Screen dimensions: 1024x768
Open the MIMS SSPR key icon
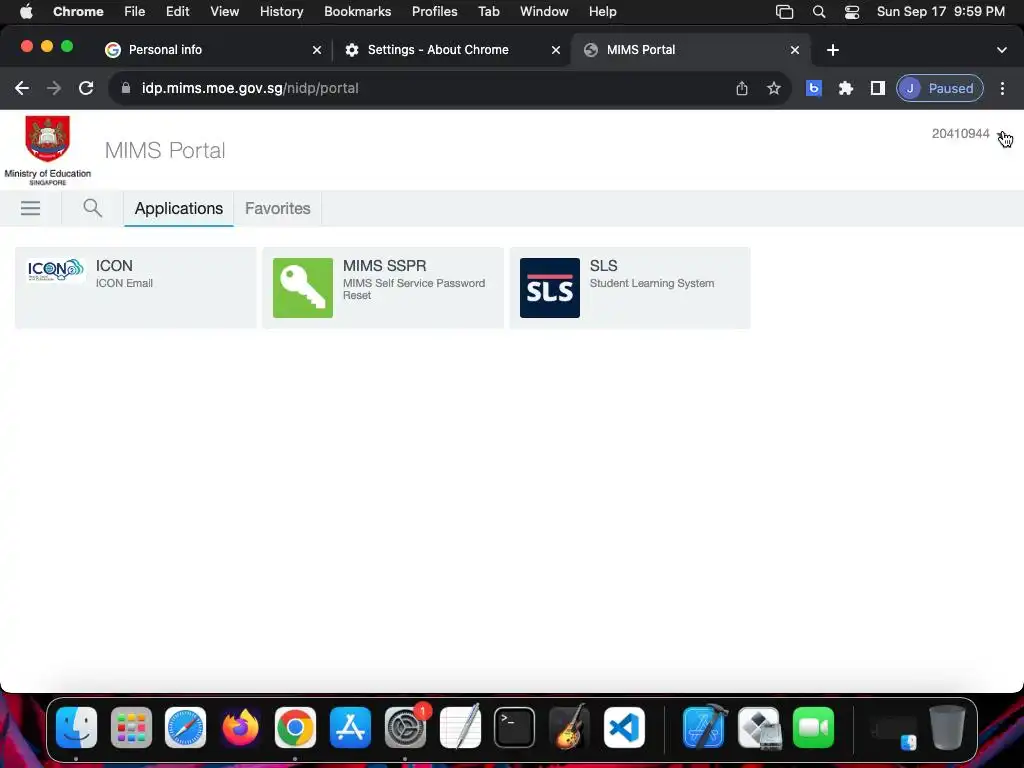pyautogui.click(x=302, y=287)
